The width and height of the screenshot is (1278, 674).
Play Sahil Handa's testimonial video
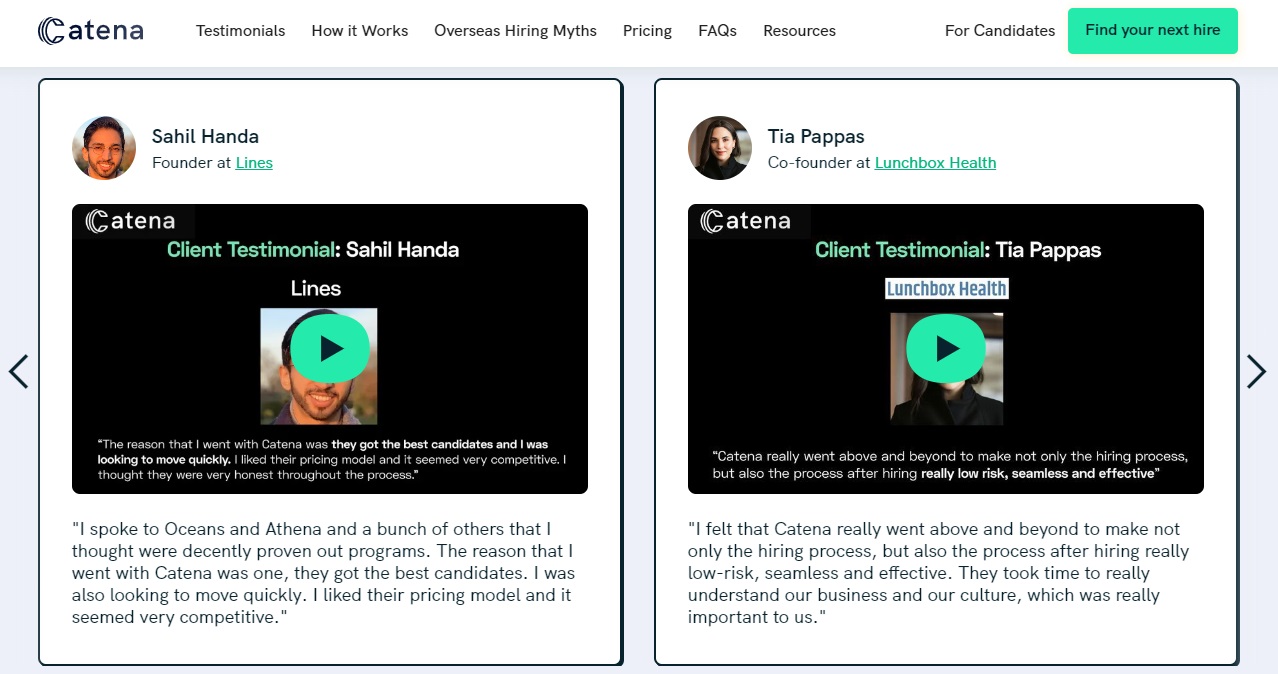(x=331, y=348)
